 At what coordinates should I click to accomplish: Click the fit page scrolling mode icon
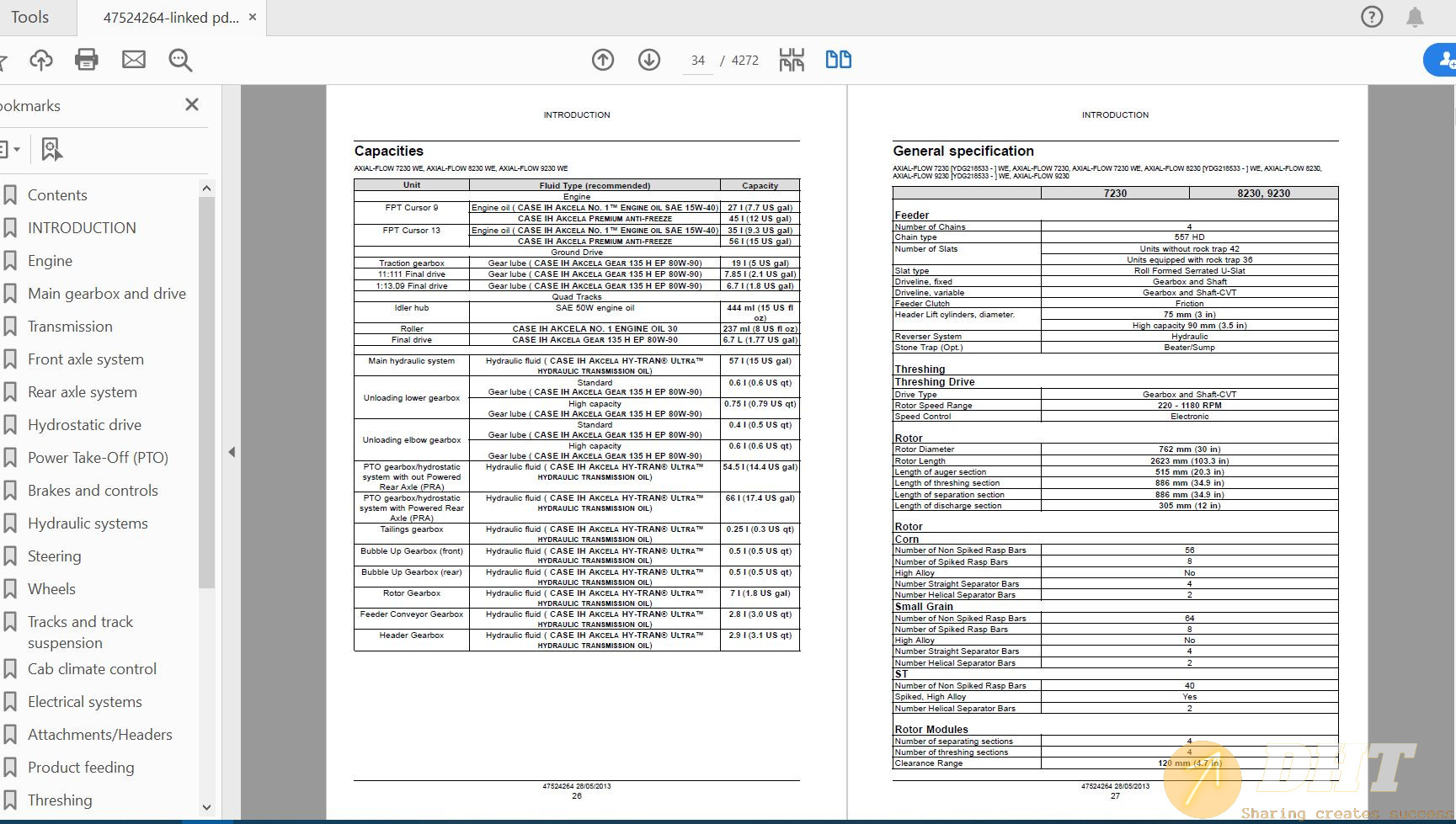[792, 60]
